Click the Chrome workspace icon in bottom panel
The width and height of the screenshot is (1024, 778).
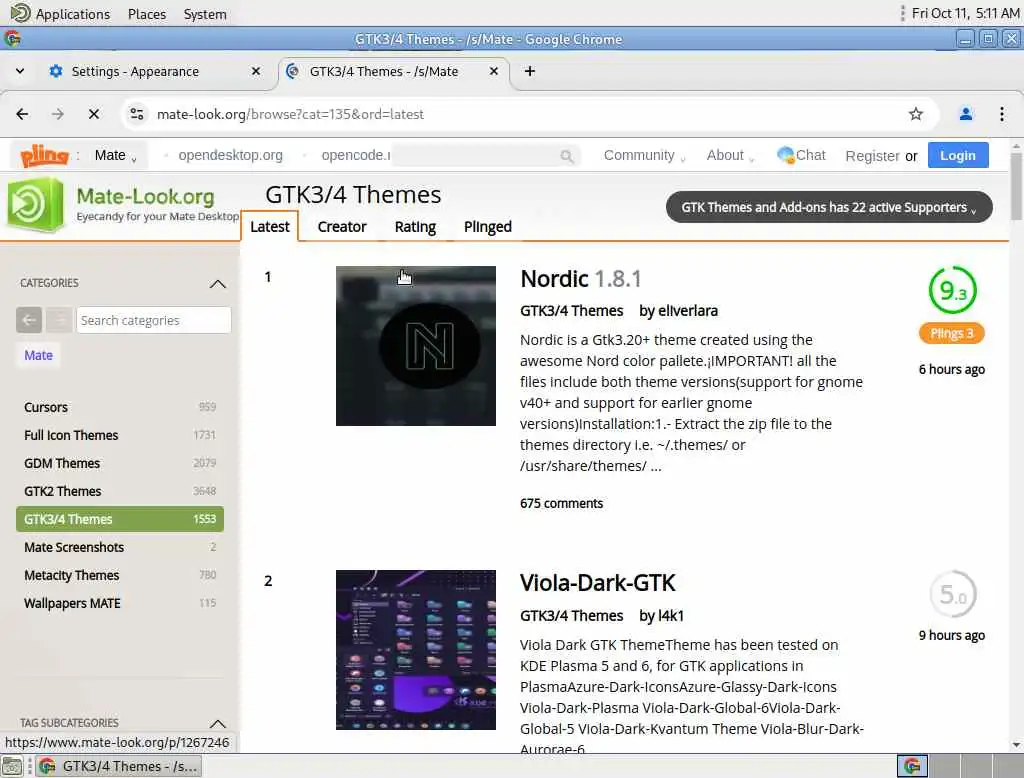point(912,766)
